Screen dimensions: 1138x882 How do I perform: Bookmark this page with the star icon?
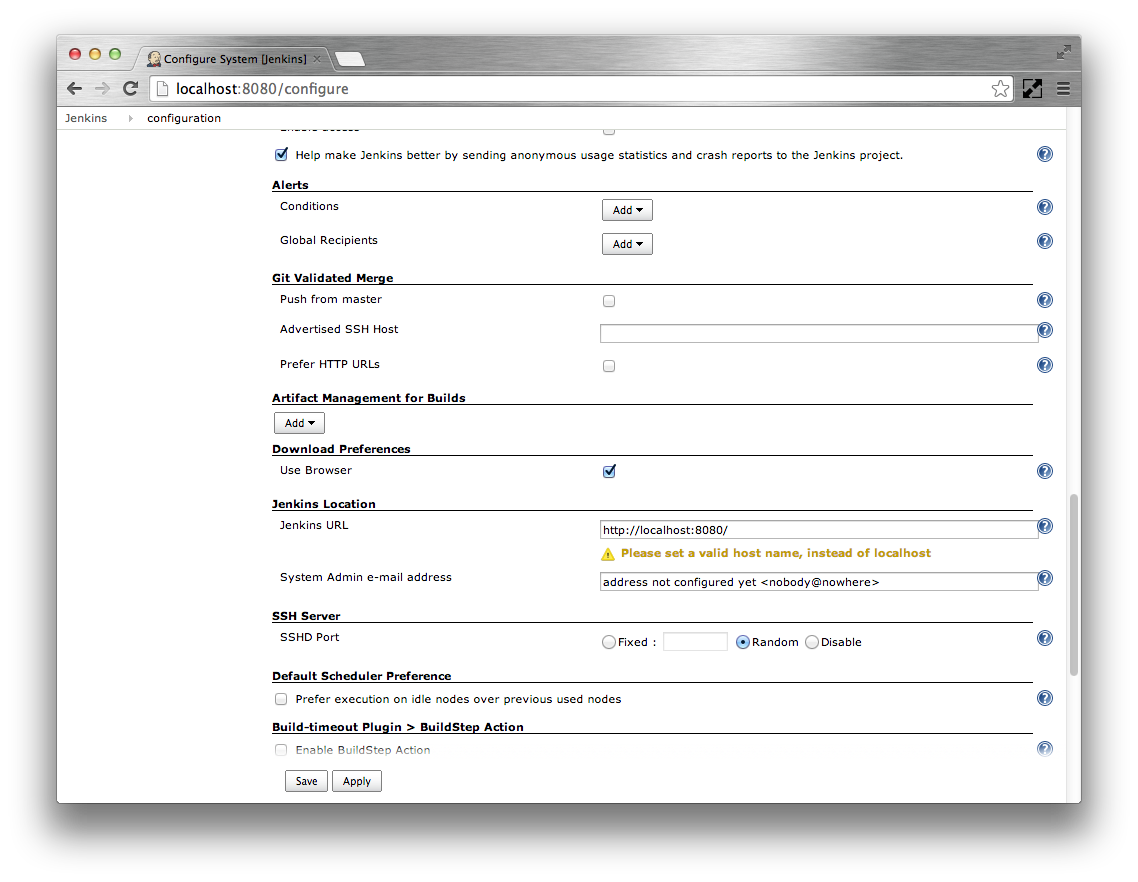click(x=1000, y=89)
